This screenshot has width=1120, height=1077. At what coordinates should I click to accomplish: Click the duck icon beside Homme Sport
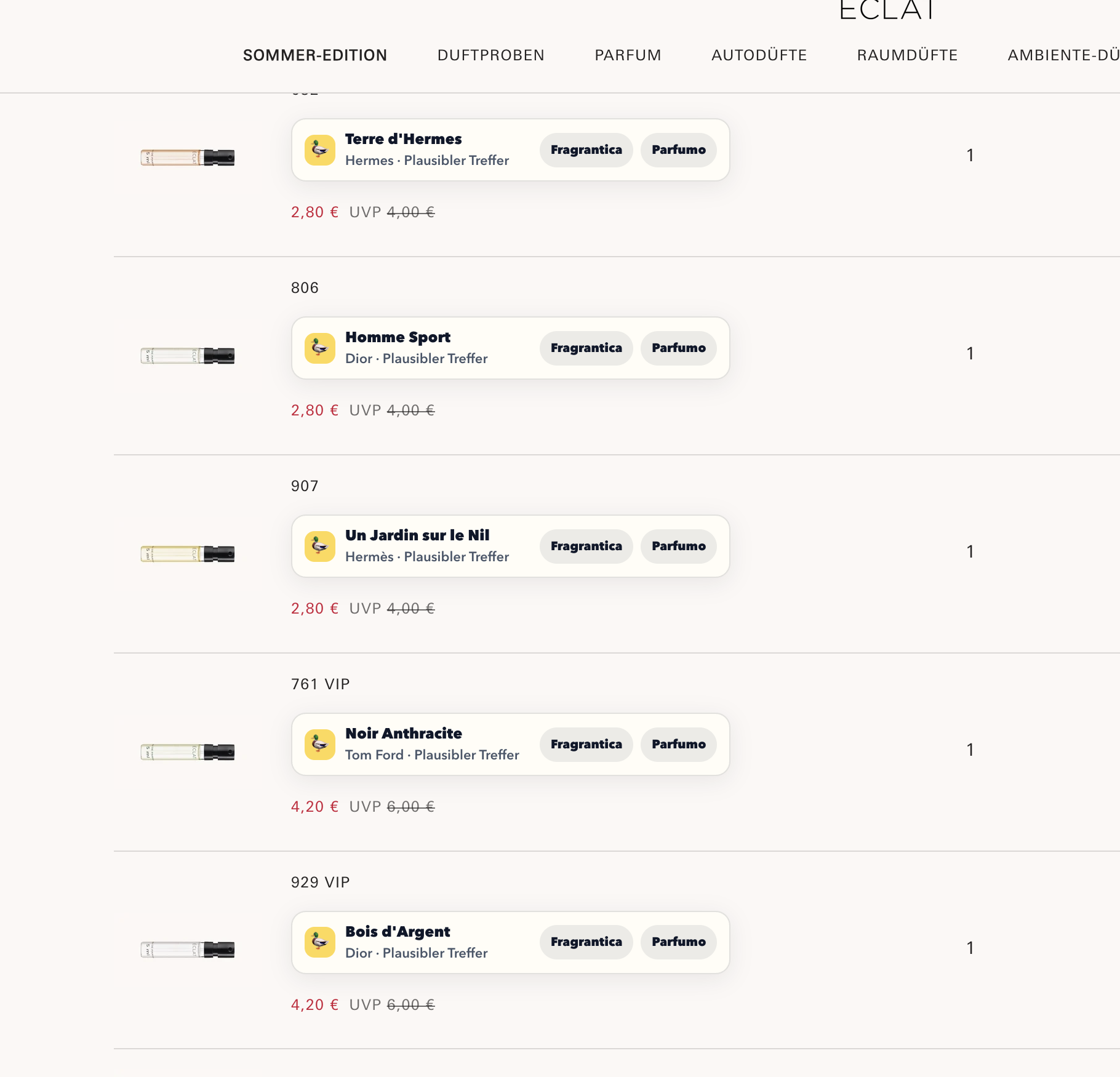pyautogui.click(x=320, y=348)
